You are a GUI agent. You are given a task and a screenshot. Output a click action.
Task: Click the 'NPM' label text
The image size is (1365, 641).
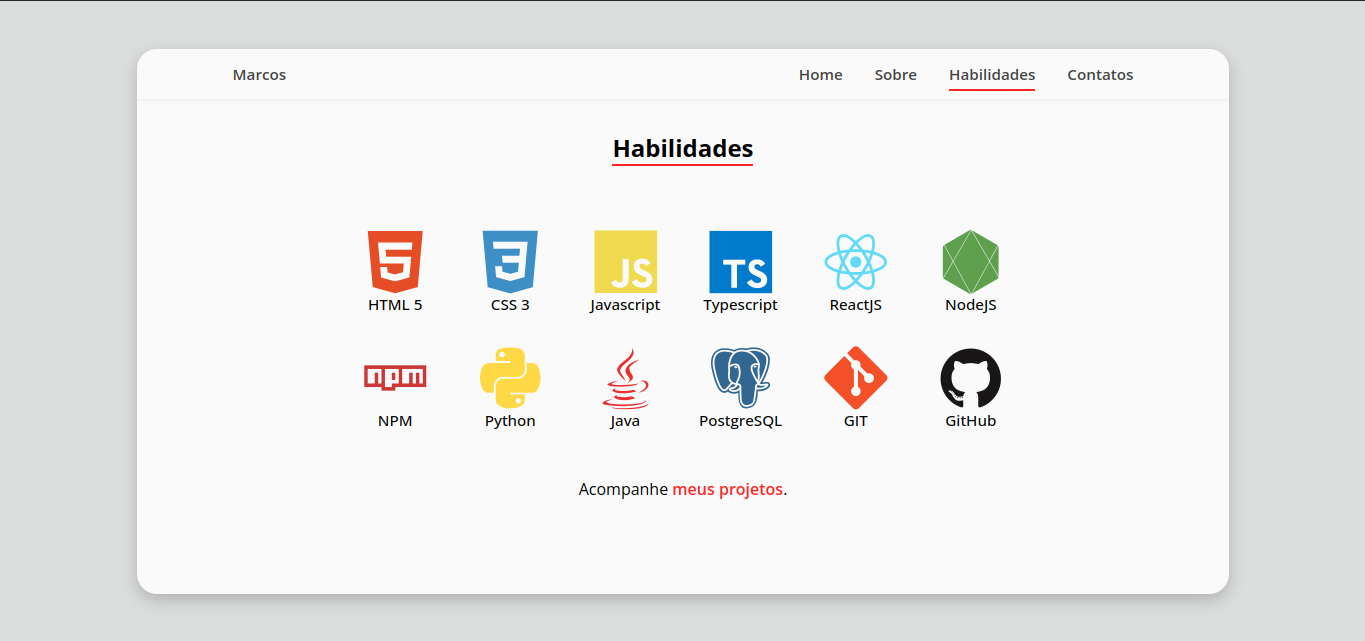coord(395,421)
